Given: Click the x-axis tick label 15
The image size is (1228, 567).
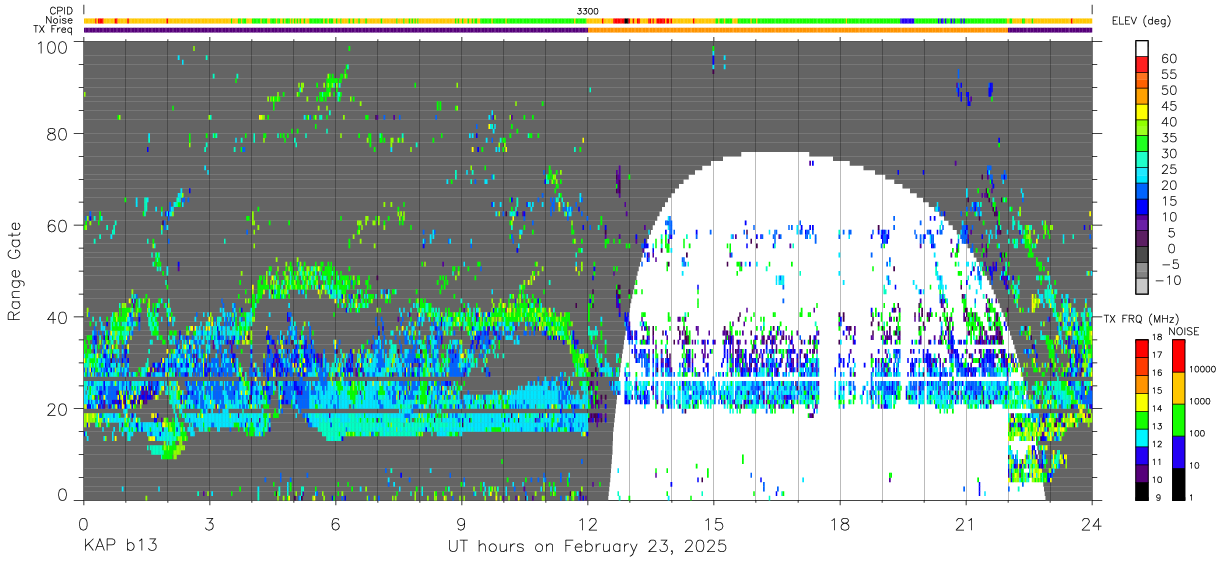Looking at the screenshot, I should coord(713,524).
